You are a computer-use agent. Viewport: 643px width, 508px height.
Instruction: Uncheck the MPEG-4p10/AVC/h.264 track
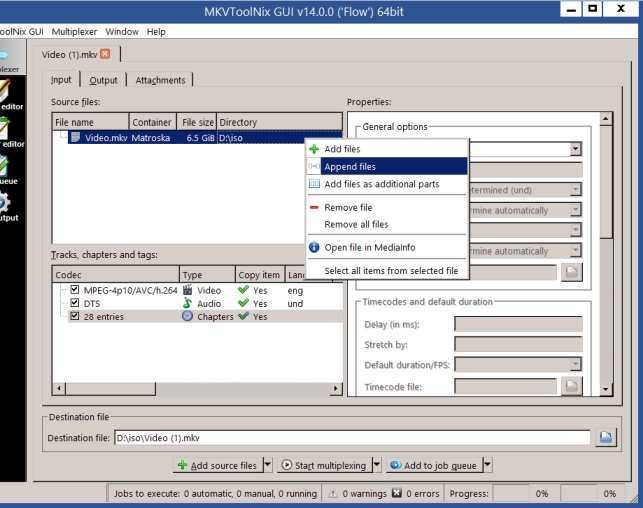[75, 290]
